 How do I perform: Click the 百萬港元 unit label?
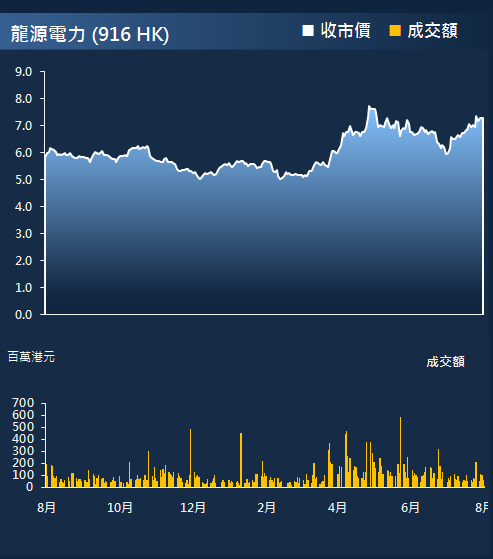[x=31, y=357]
